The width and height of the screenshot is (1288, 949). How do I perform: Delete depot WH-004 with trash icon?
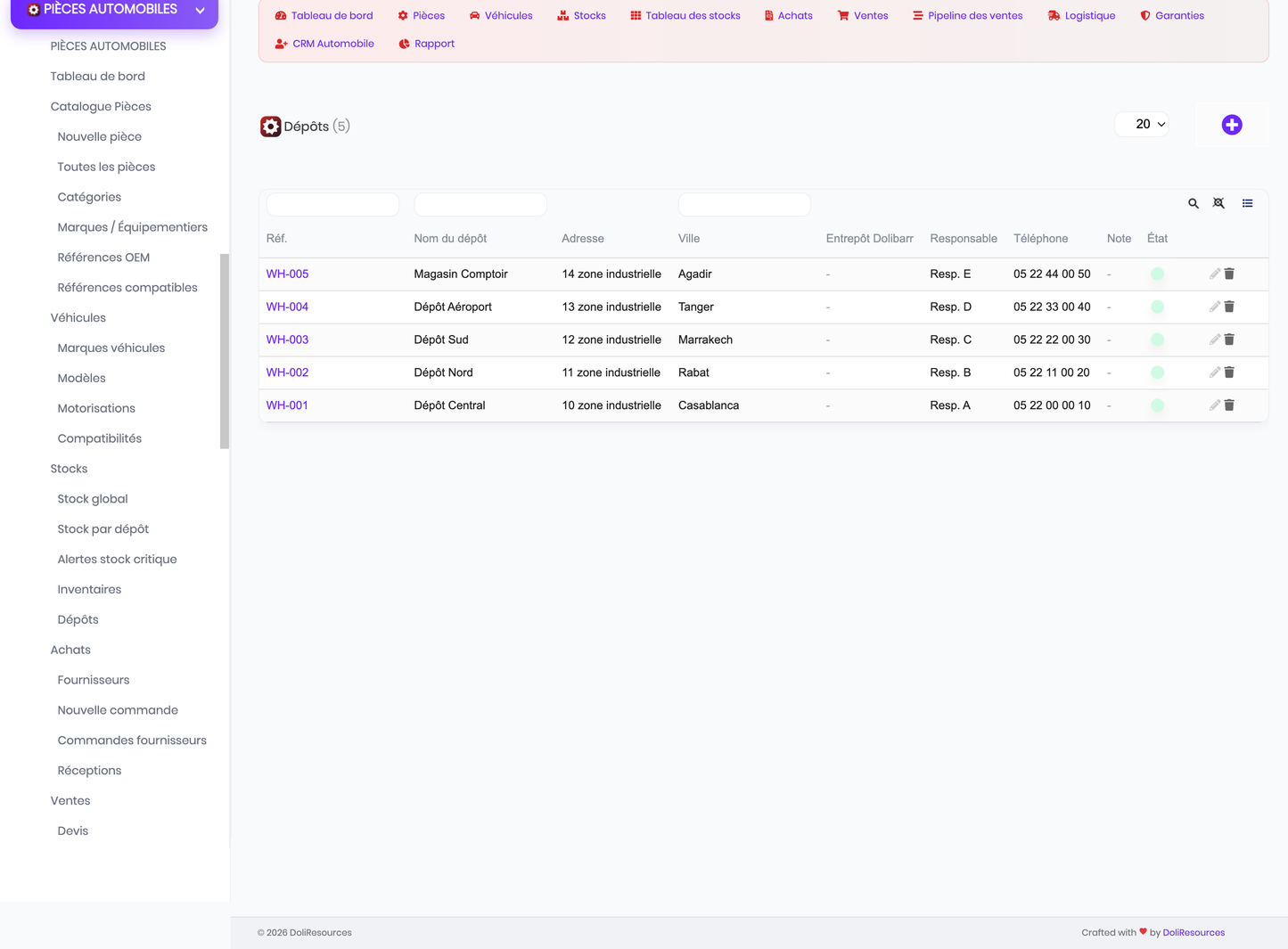[x=1229, y=307]
